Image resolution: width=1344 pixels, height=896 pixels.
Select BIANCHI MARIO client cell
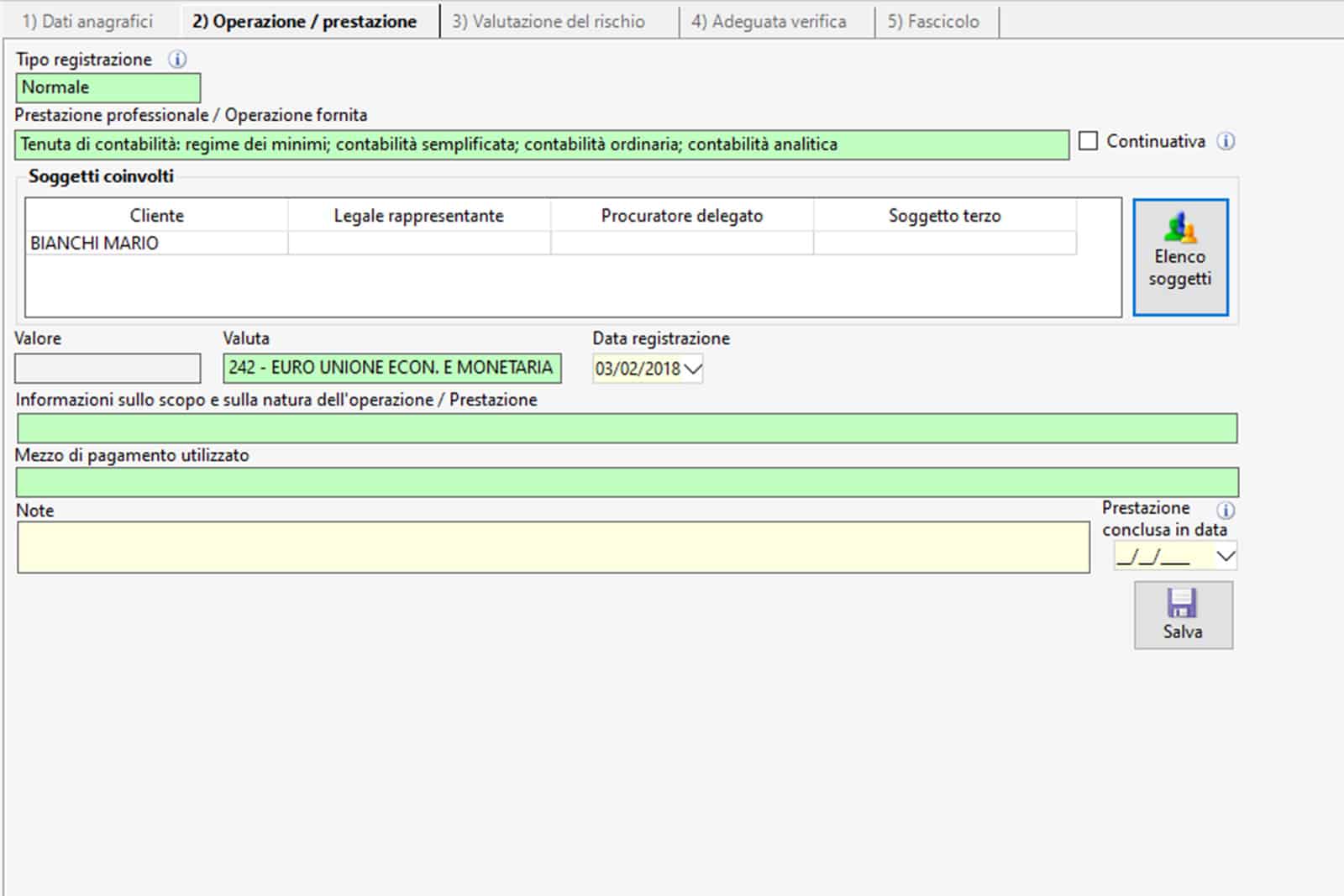[157, 243]
